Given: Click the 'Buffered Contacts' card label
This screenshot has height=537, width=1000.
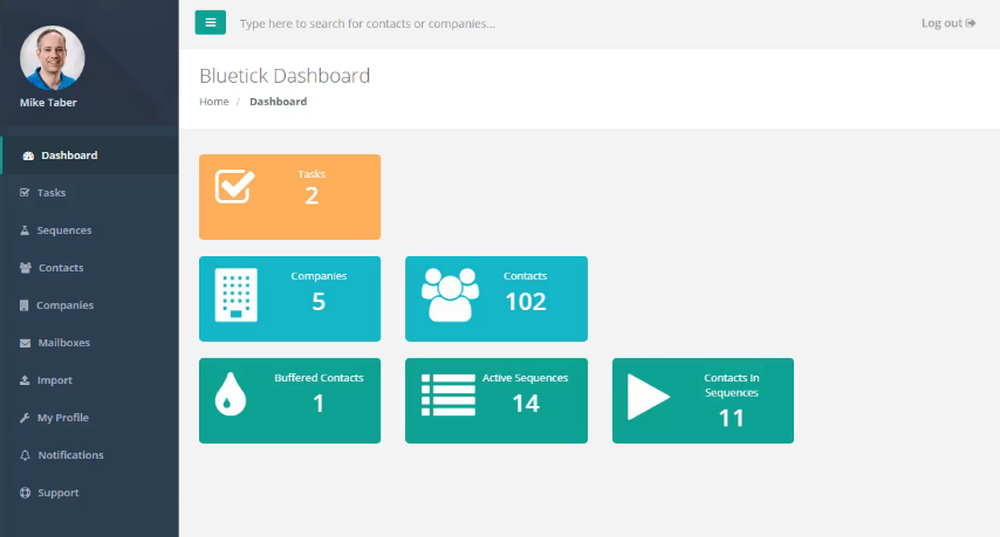Looking at the screenshot, I should coord(319,378).
